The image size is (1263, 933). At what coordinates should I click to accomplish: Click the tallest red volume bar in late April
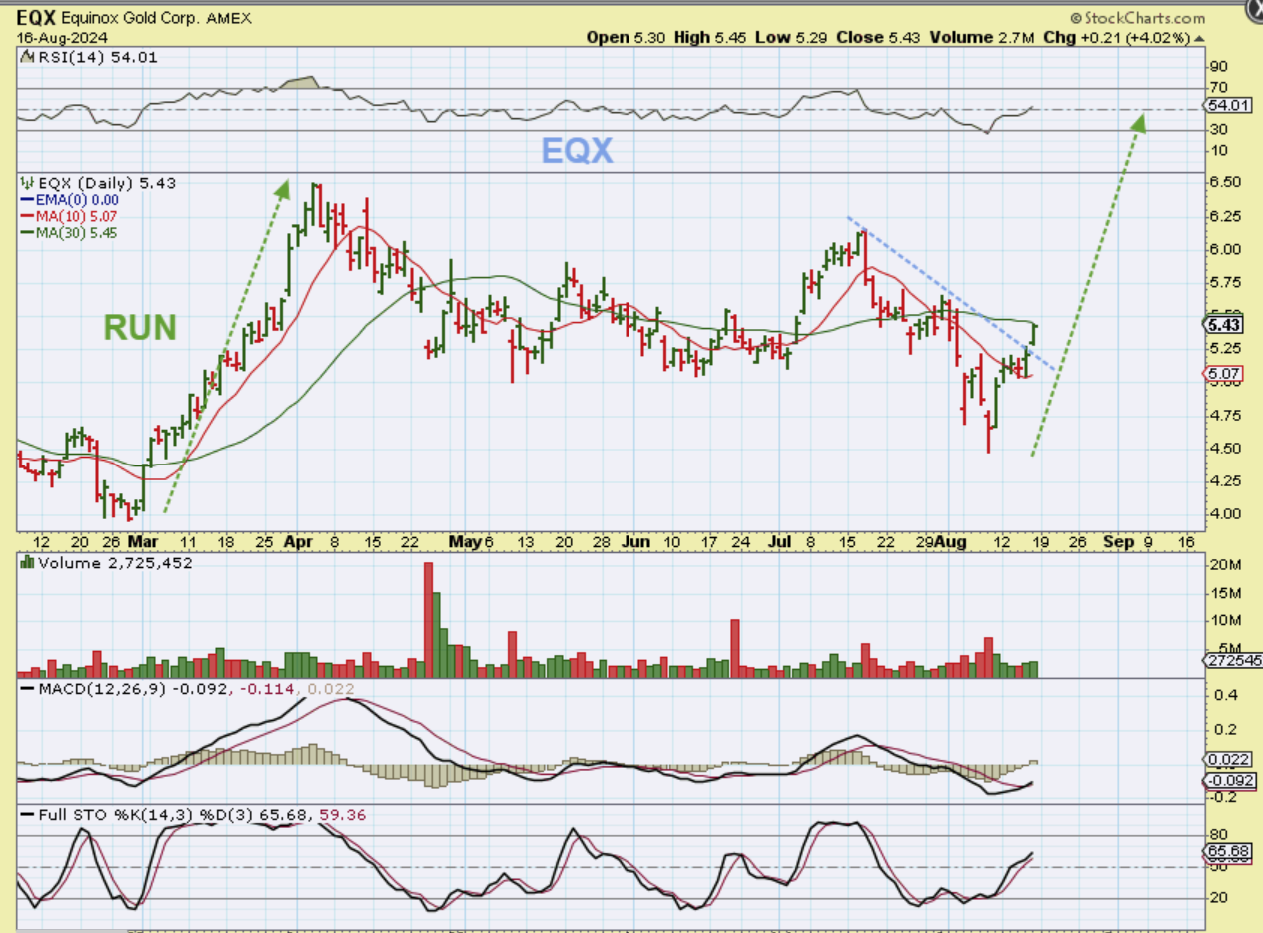(x=429, y=620)
